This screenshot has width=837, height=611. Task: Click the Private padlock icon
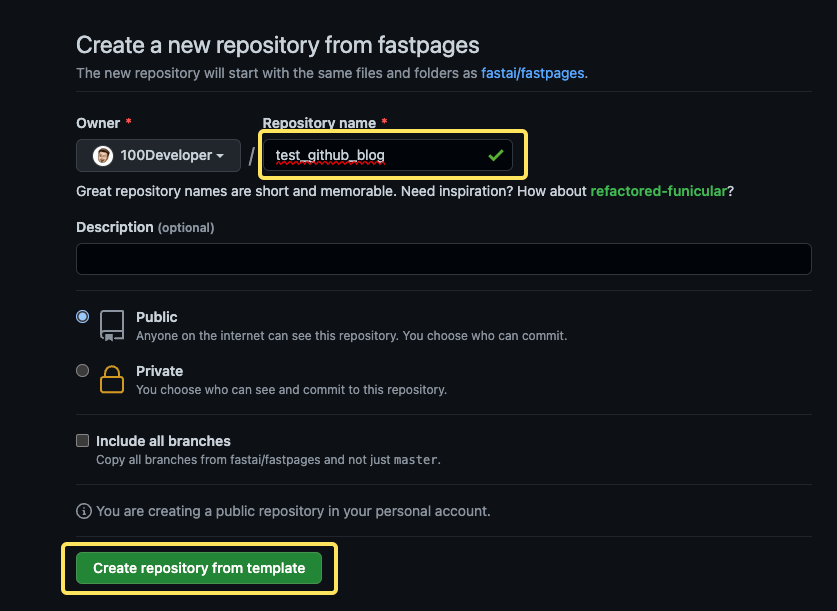pos(112,379)
